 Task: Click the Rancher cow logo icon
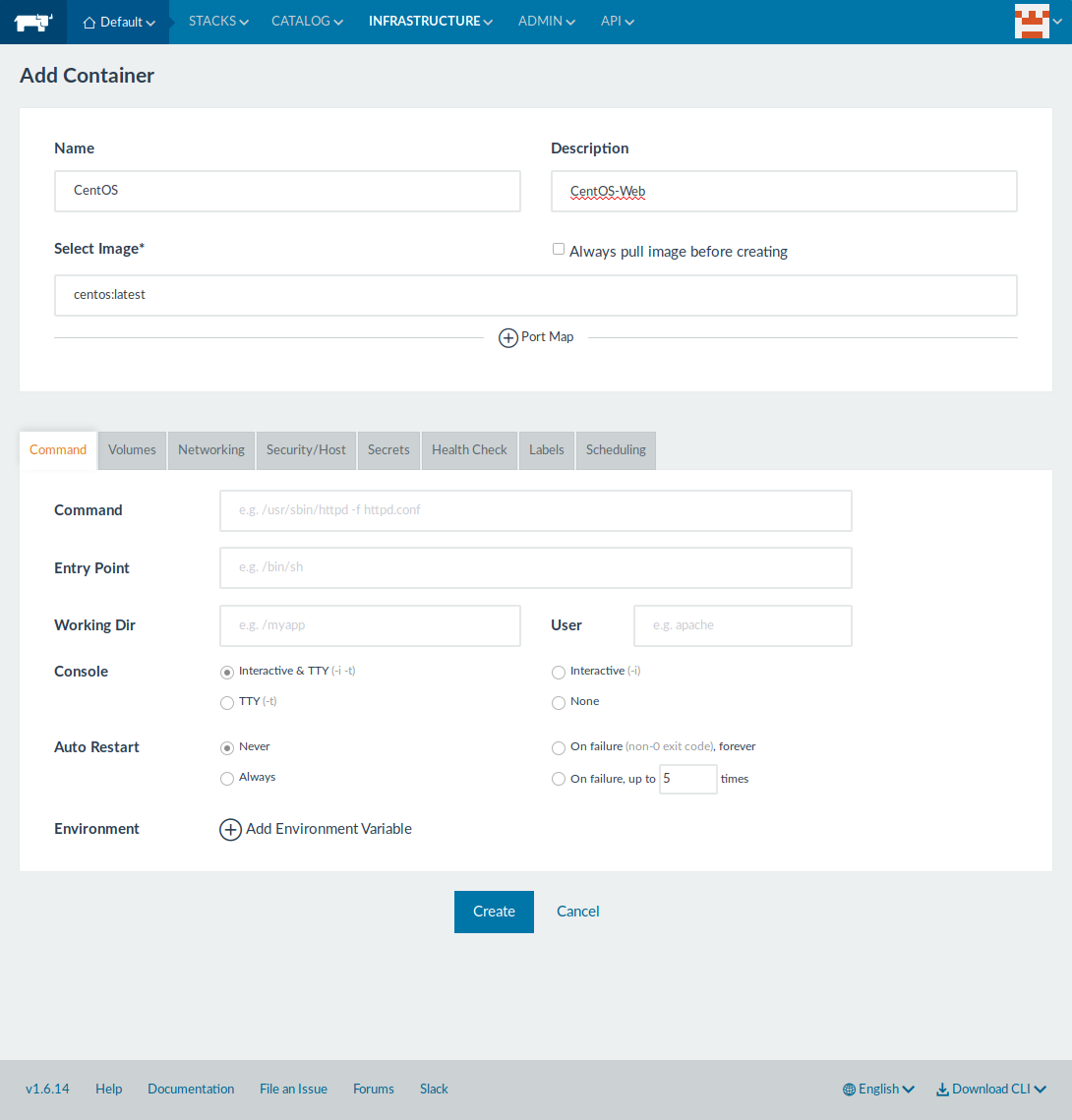click(32, 22)
